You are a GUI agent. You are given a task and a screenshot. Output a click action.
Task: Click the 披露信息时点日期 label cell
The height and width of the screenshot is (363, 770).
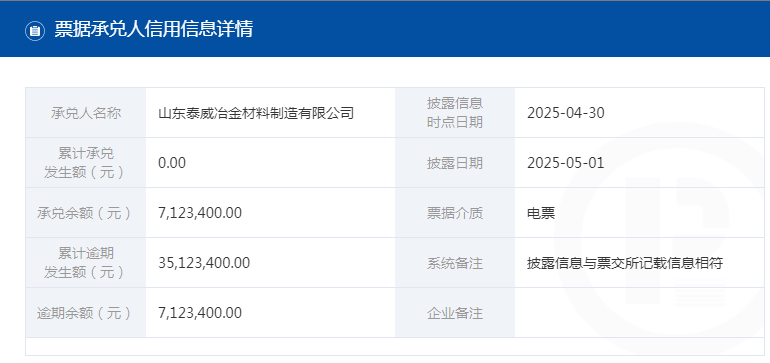pyautogui.click(x=455, y=113)
